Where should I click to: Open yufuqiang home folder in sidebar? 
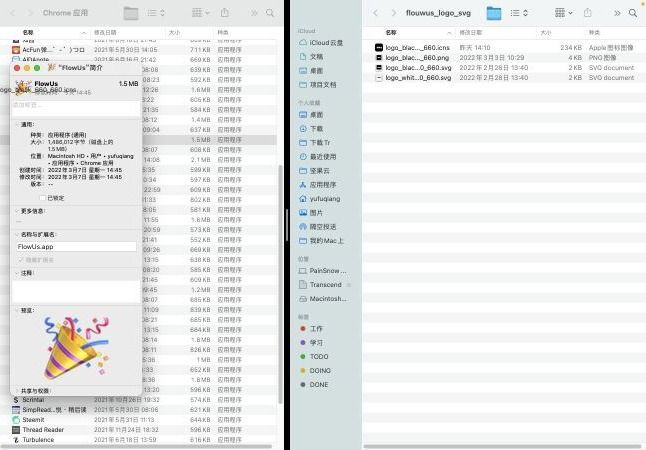pos(320,199)
